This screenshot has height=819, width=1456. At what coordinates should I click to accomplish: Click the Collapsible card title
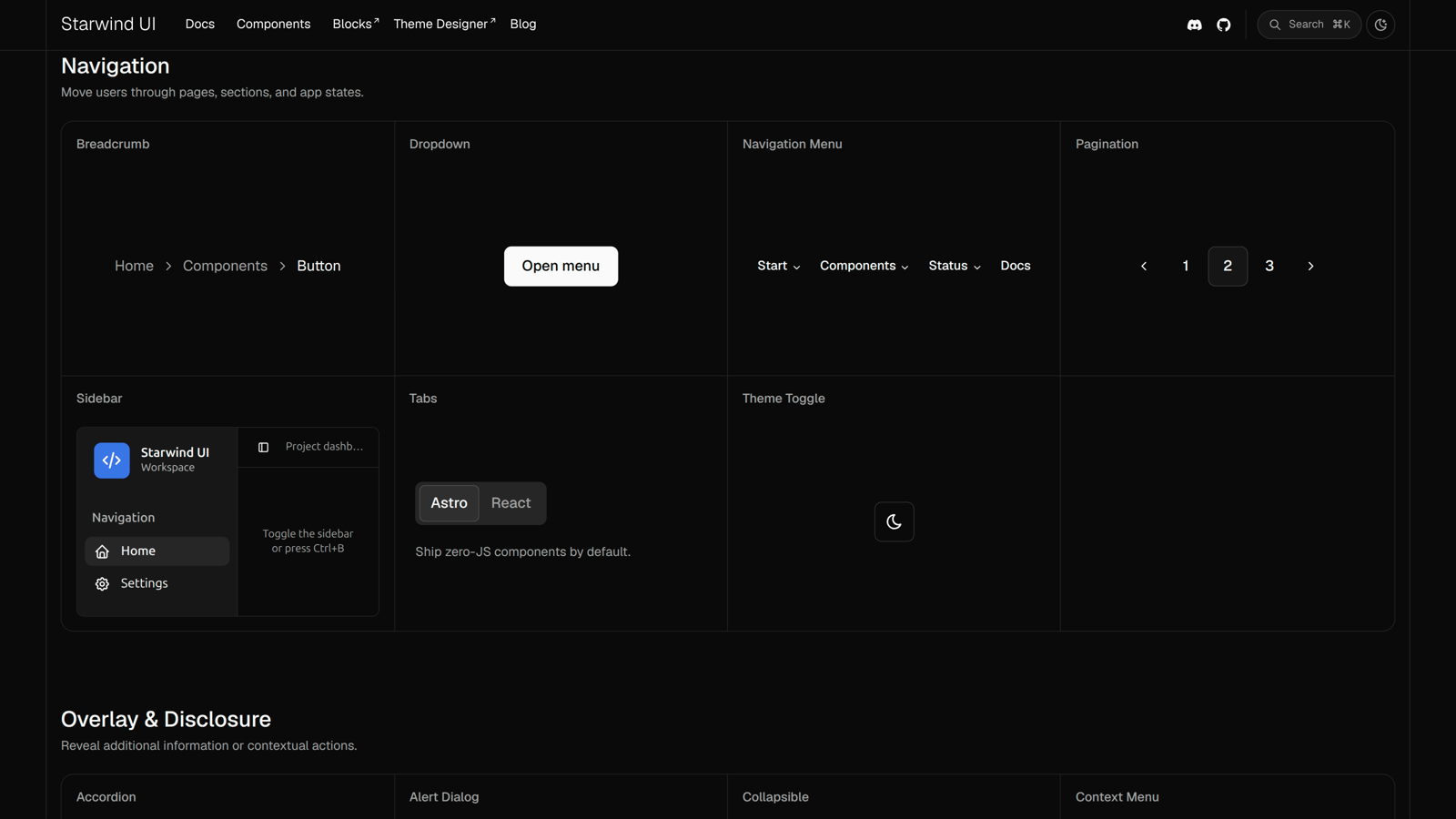pyautogui.click(x=775, y=797)
